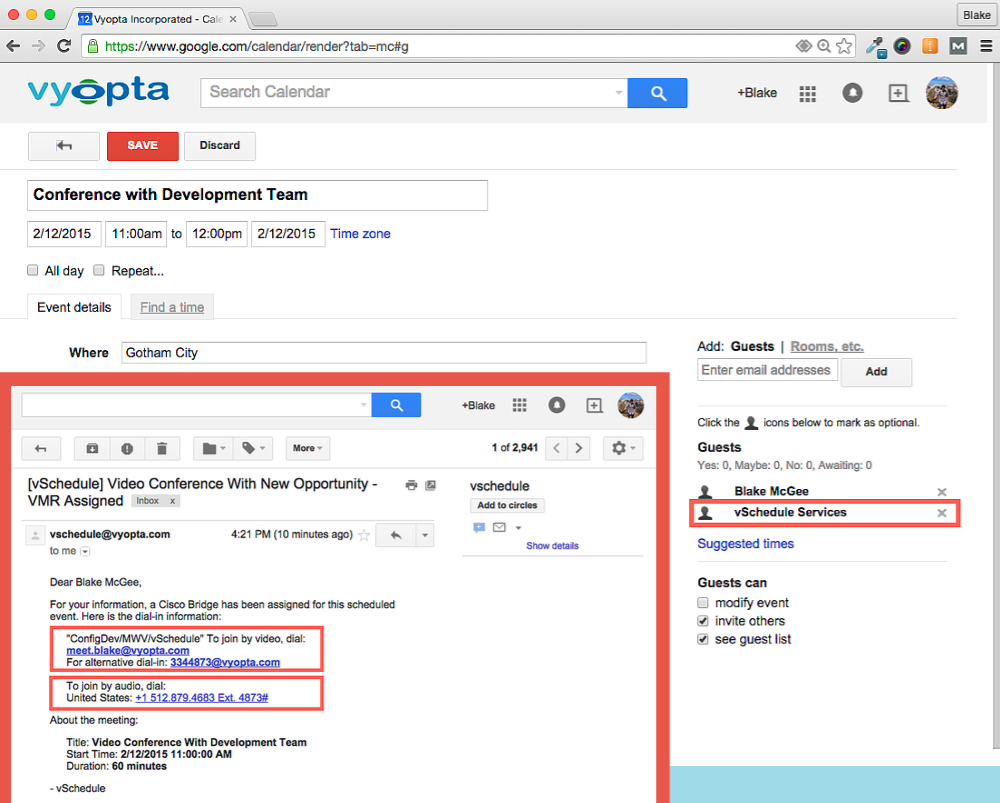Mark vSchedule Services as optional guest
1000x803 pixels.
point(705,513)
